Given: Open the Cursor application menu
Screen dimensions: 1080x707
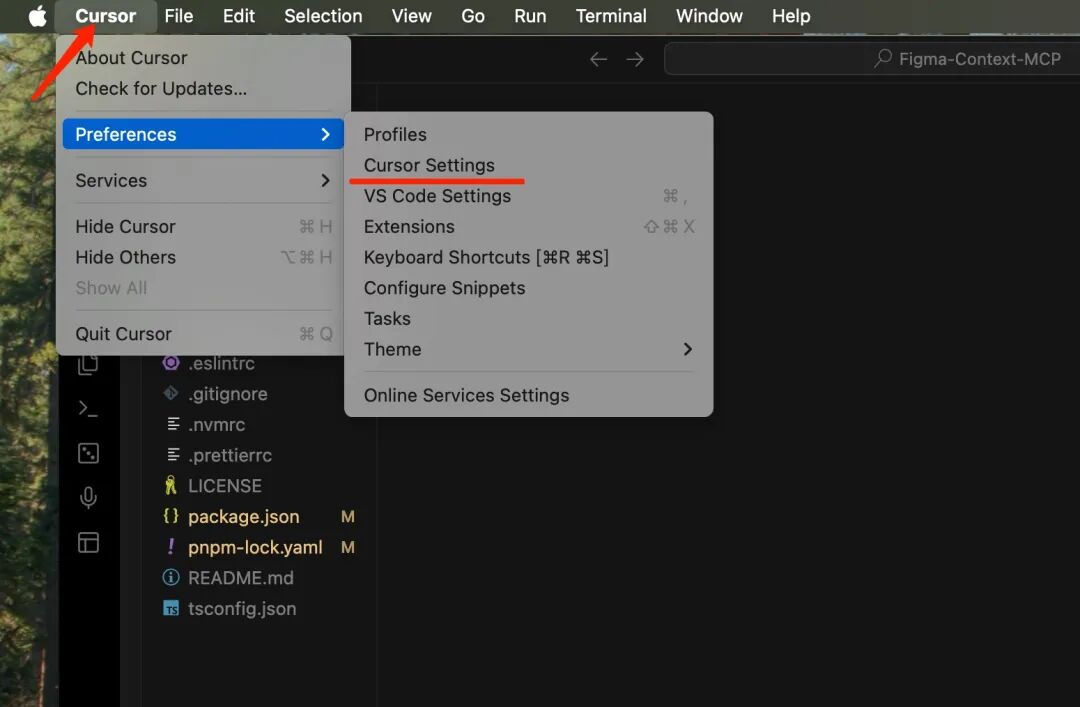Looking at the screenshot, I should [x=105, y=16].
